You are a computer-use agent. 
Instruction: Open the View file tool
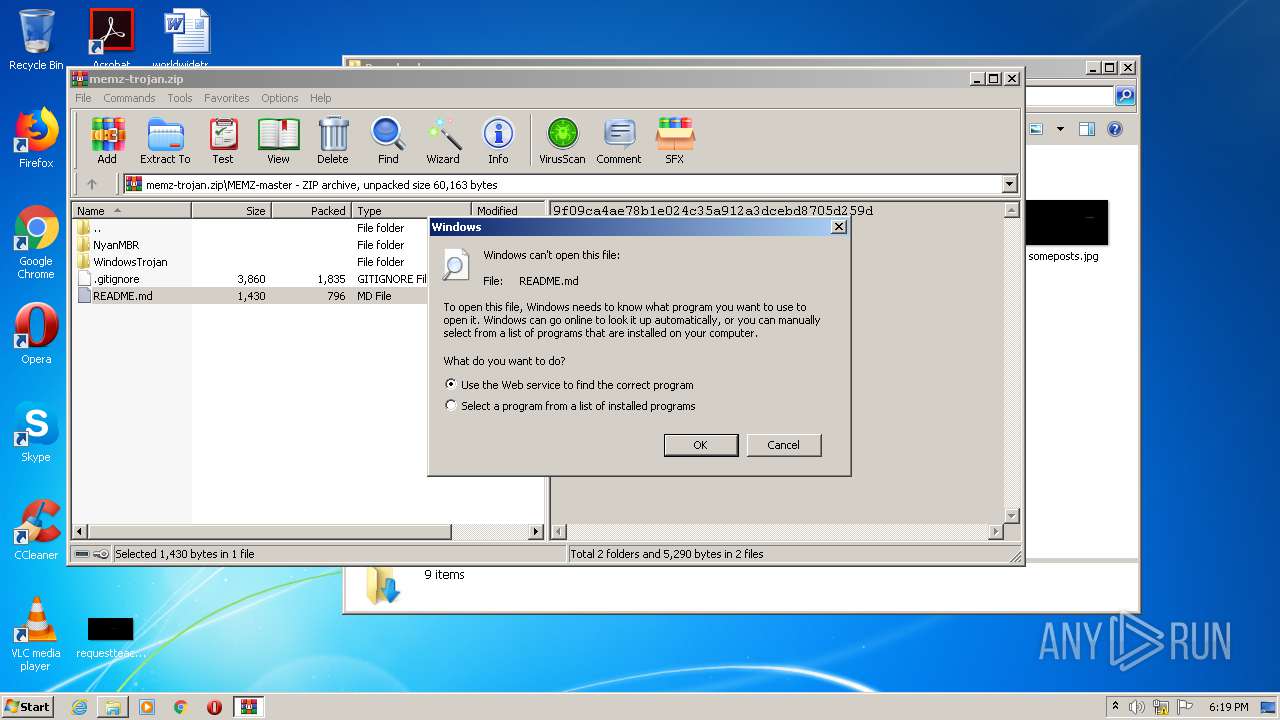coord(278,141)
